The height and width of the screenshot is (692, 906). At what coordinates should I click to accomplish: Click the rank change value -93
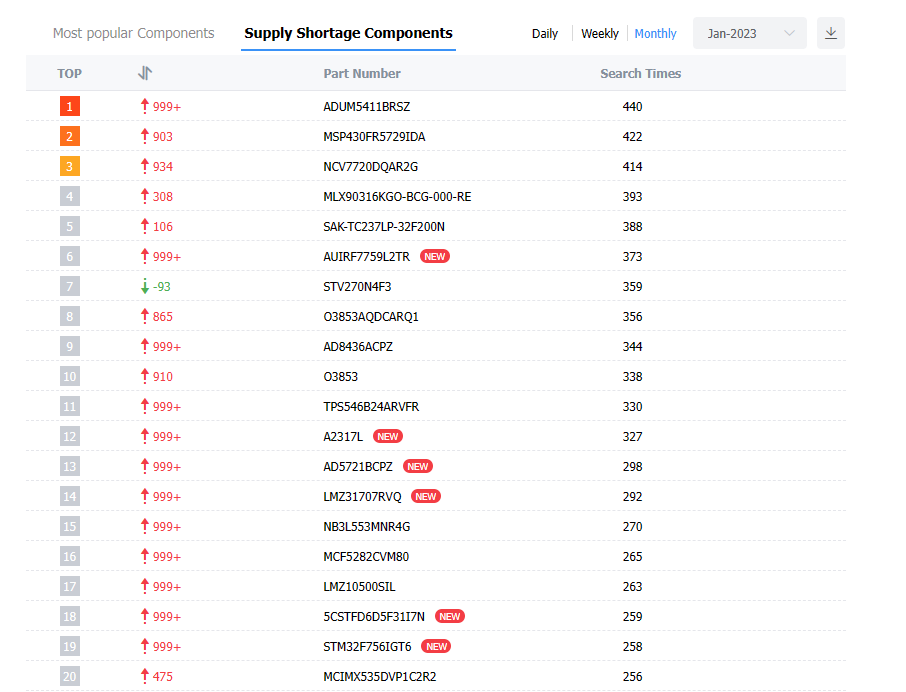[x=162, y=287]
